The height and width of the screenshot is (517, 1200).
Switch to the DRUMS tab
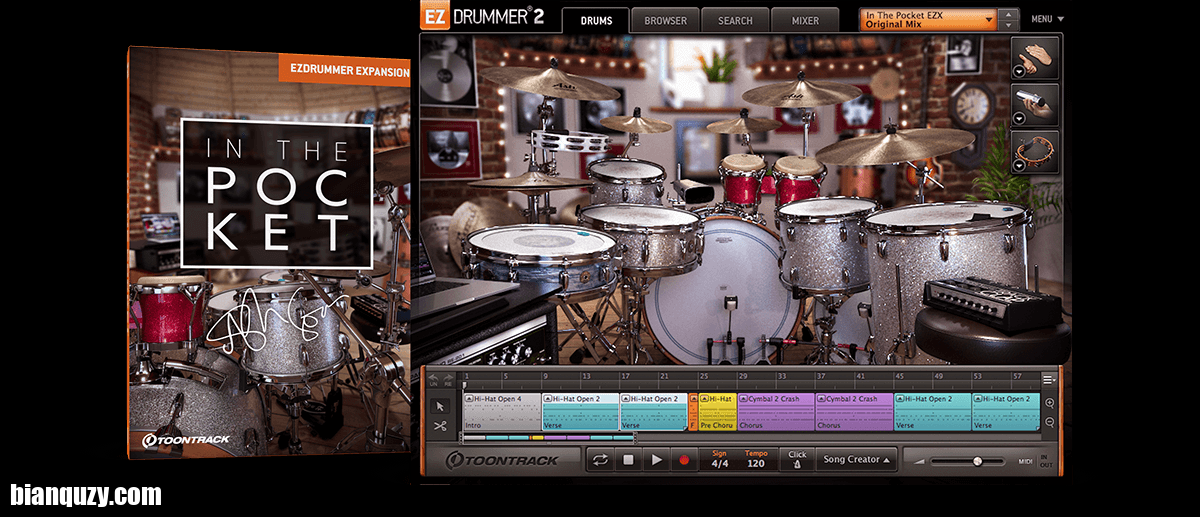(596, 20)
